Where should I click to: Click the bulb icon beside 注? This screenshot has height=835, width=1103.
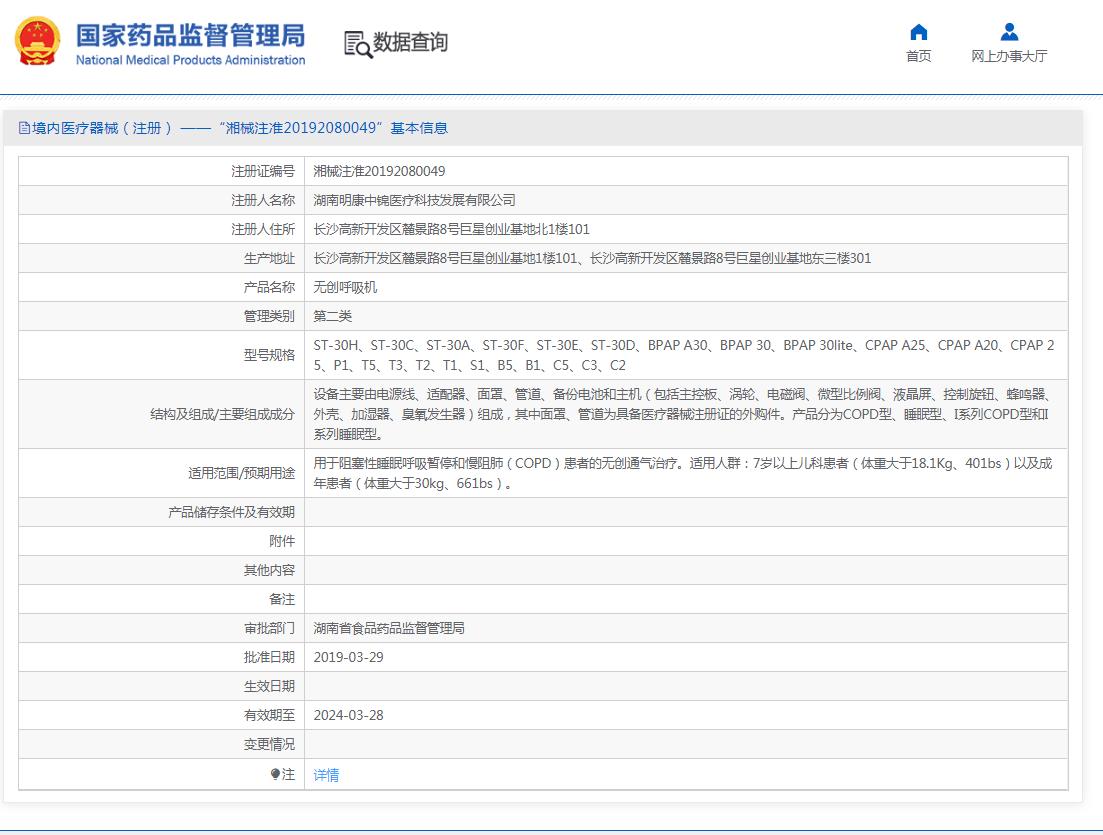coord(275,774)
